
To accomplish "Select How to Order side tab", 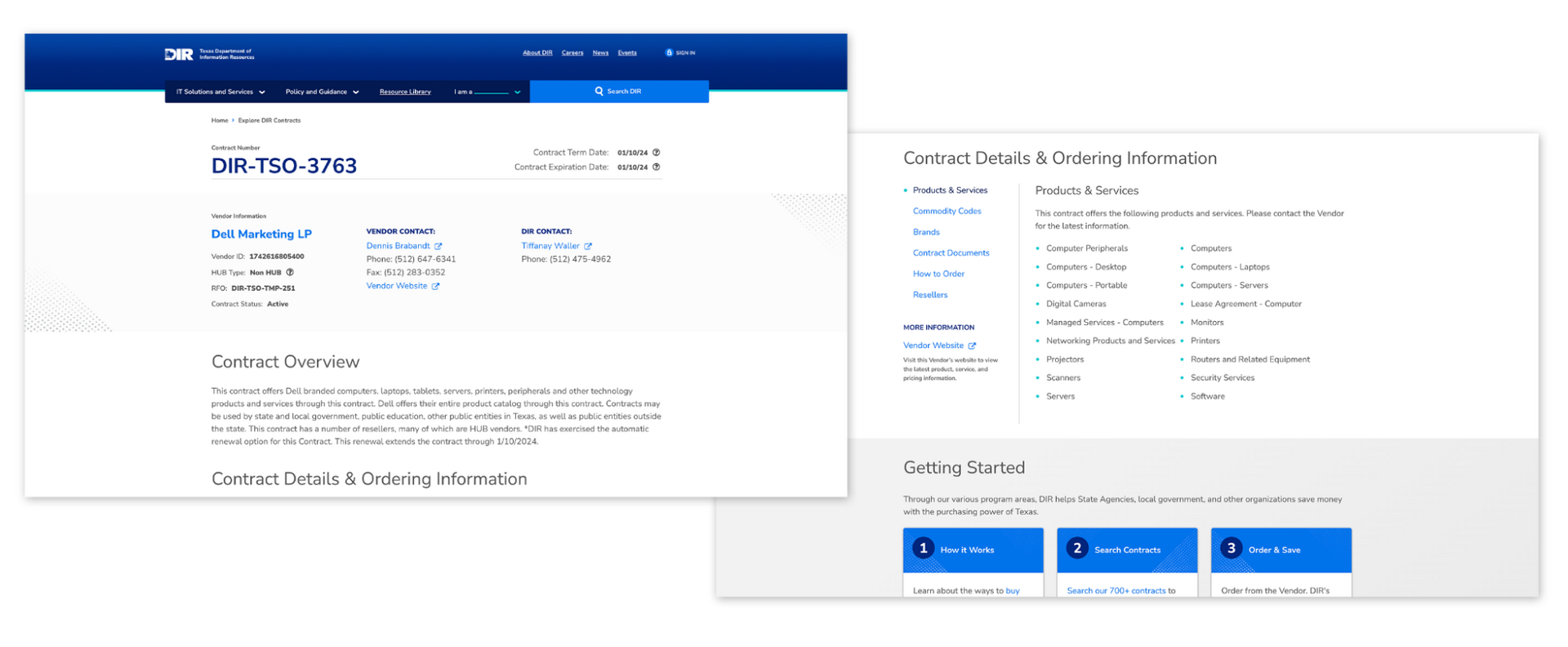I will click(x=938, y=274).
